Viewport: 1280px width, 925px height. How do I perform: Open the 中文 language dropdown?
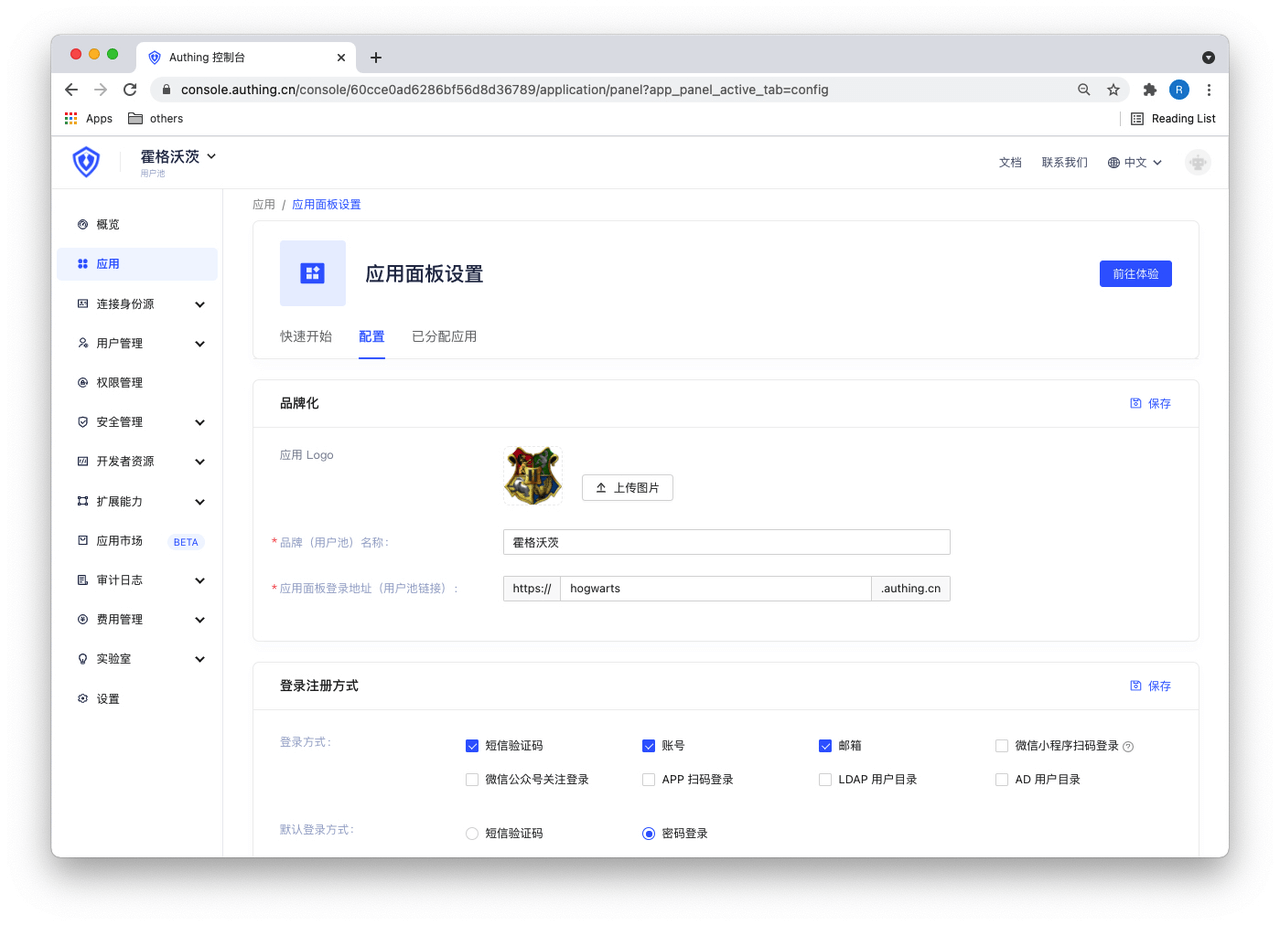[1134, 162]
